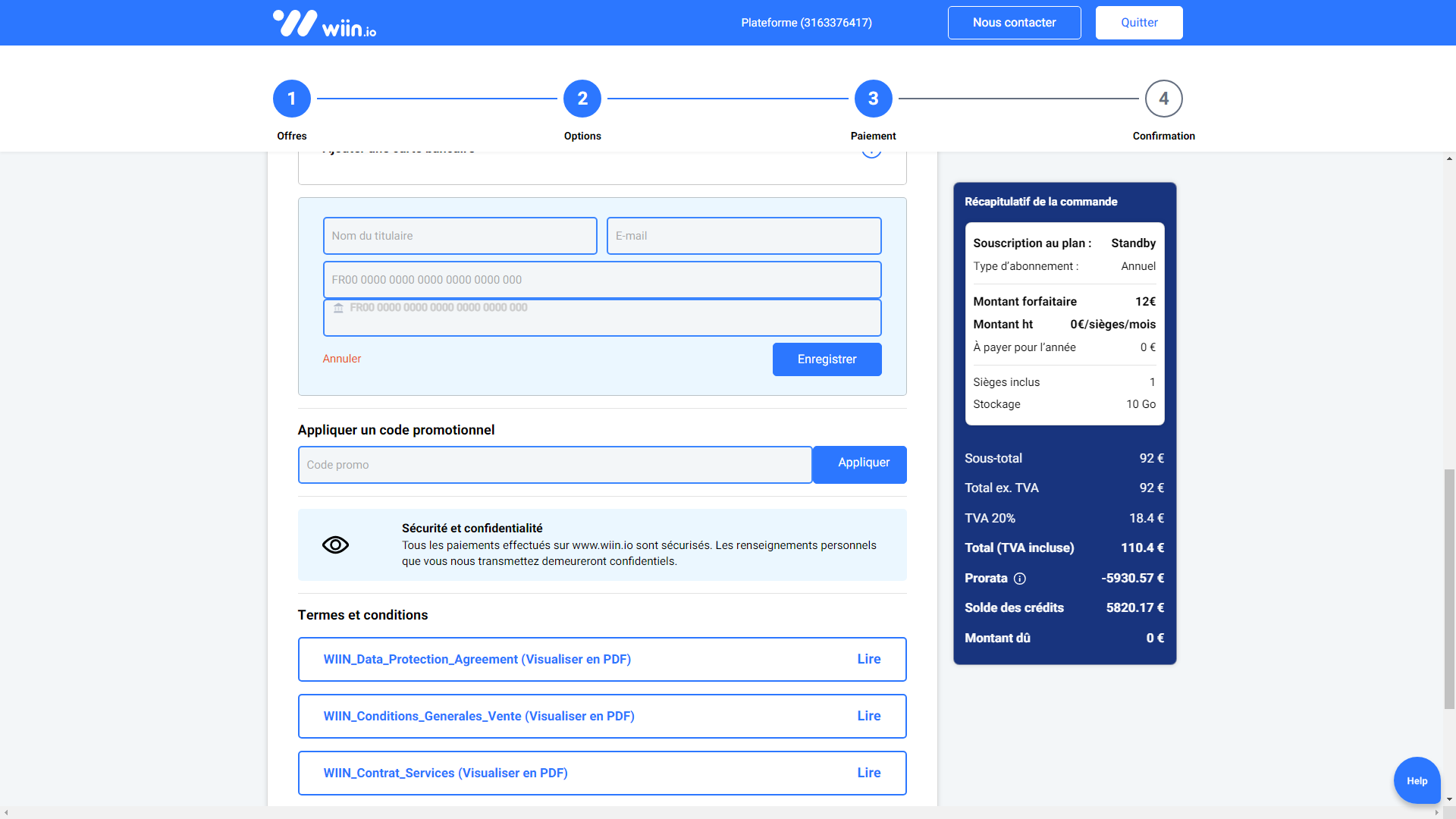Click Enregistrer to save bank details
The height and width of the screenshot is (819, 1456).
pos(827,359)
